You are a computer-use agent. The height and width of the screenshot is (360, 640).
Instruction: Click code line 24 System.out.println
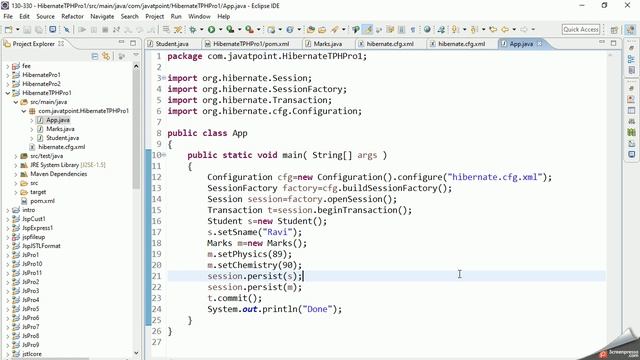pos(274,309)
